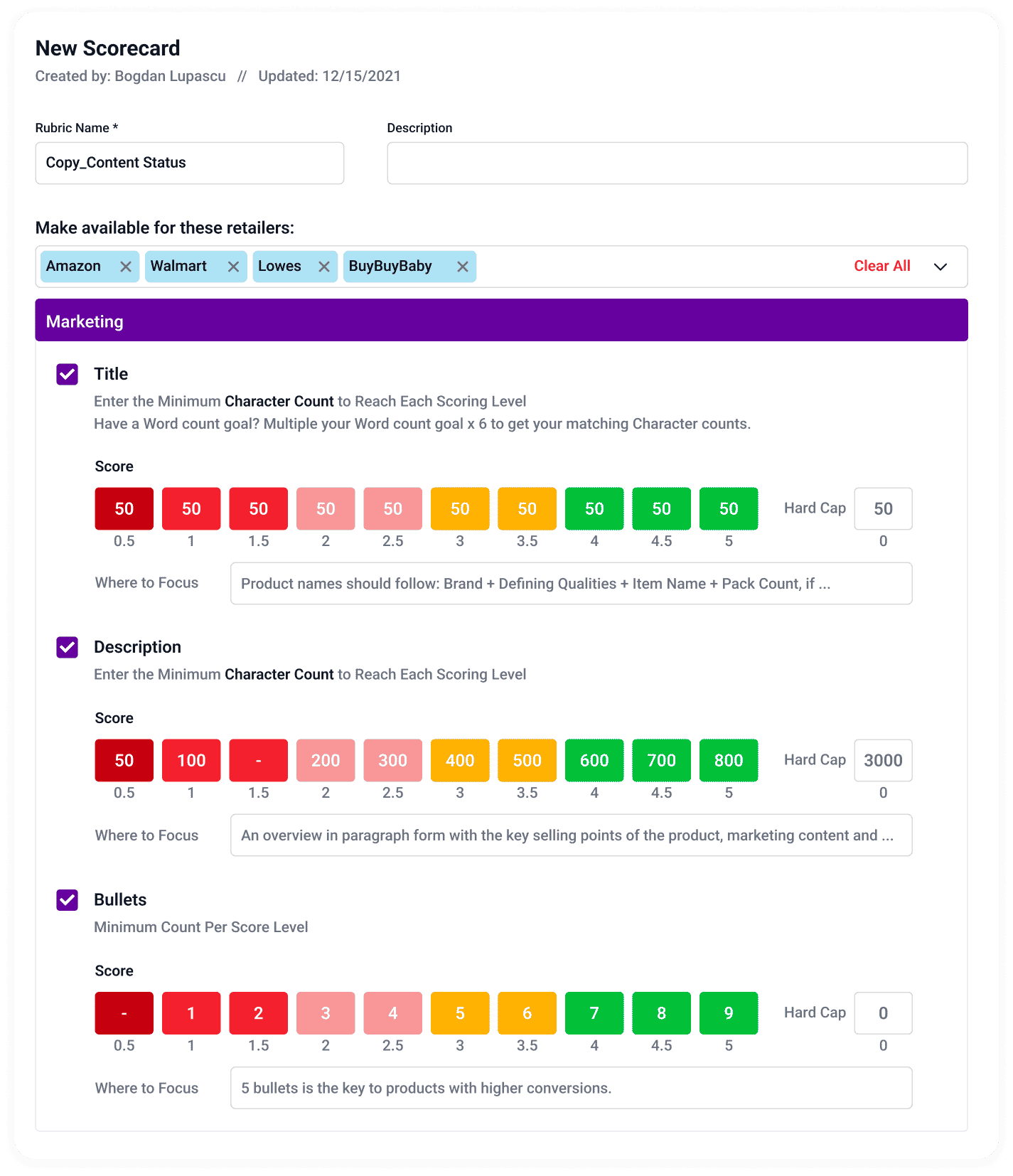
Task: Click the empty Description field at top
Action: 676,163
